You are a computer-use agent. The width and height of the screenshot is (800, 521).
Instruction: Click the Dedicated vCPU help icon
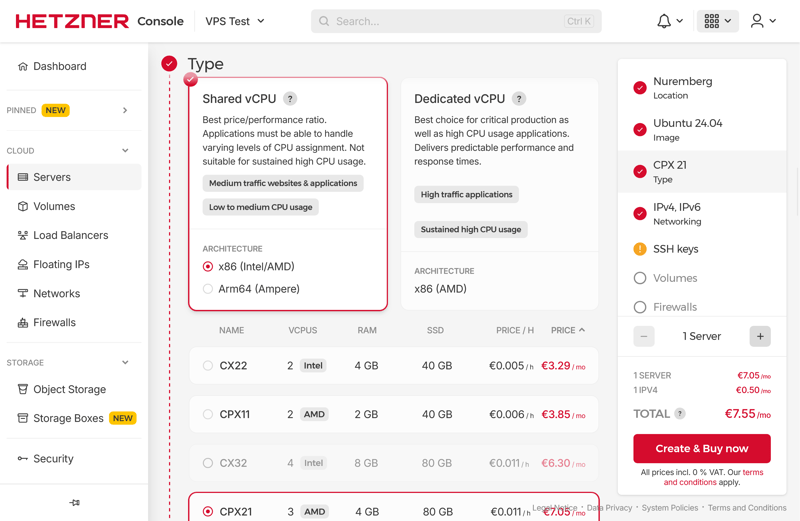pos(519,99)
